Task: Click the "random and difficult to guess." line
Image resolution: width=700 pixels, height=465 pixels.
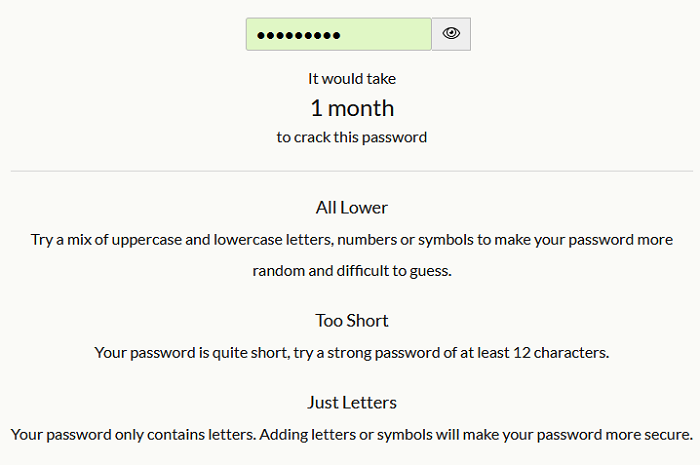Action: tap(352, 271)
